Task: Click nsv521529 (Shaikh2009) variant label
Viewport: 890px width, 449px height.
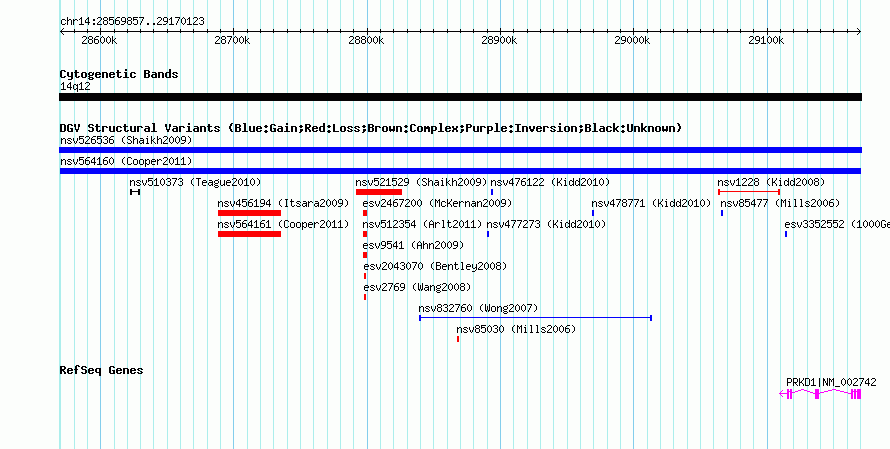Action: click(421, 182)
